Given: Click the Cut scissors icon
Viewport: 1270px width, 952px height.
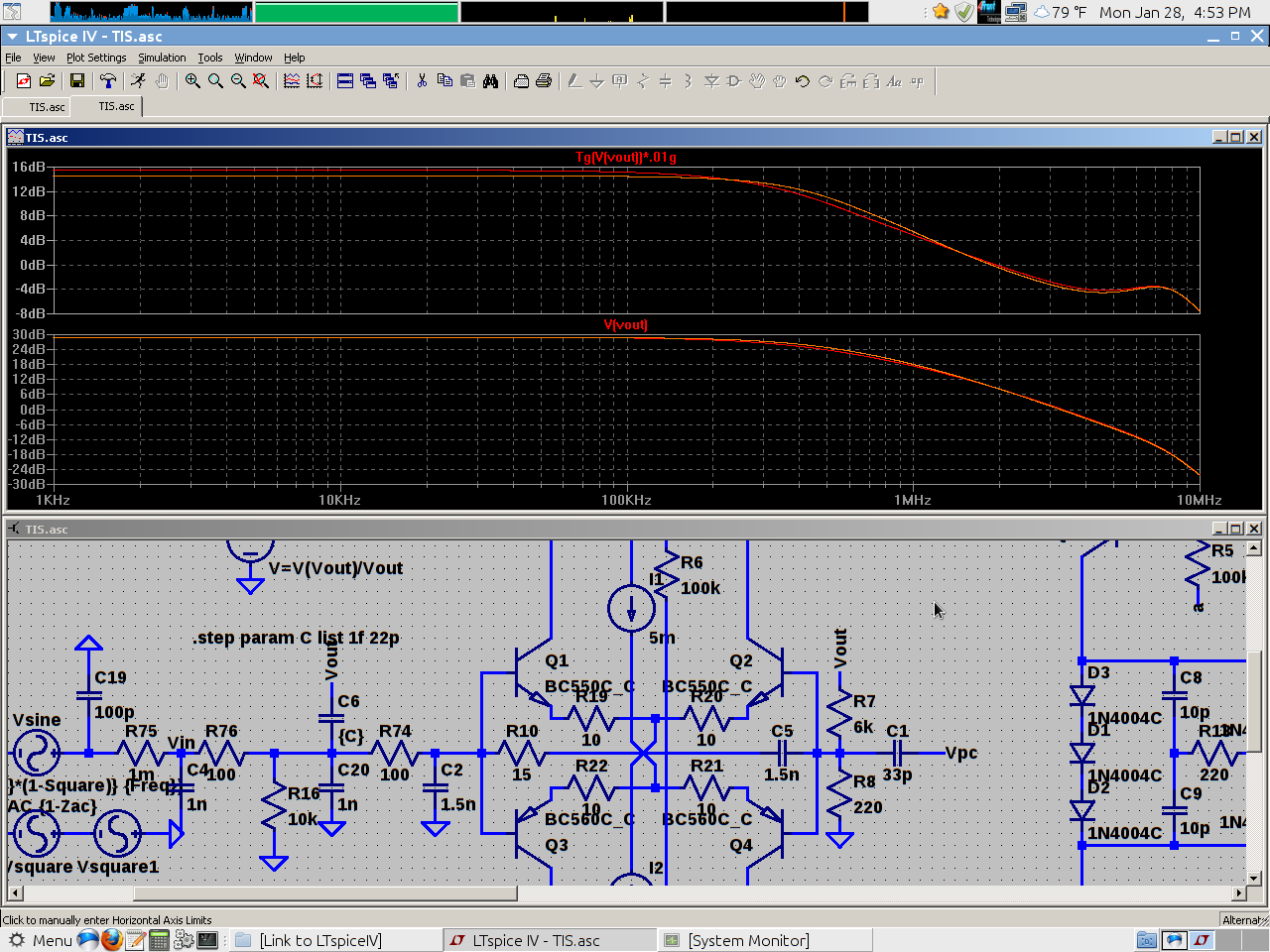Looking at the screenshot, I should tap(422, 81).
